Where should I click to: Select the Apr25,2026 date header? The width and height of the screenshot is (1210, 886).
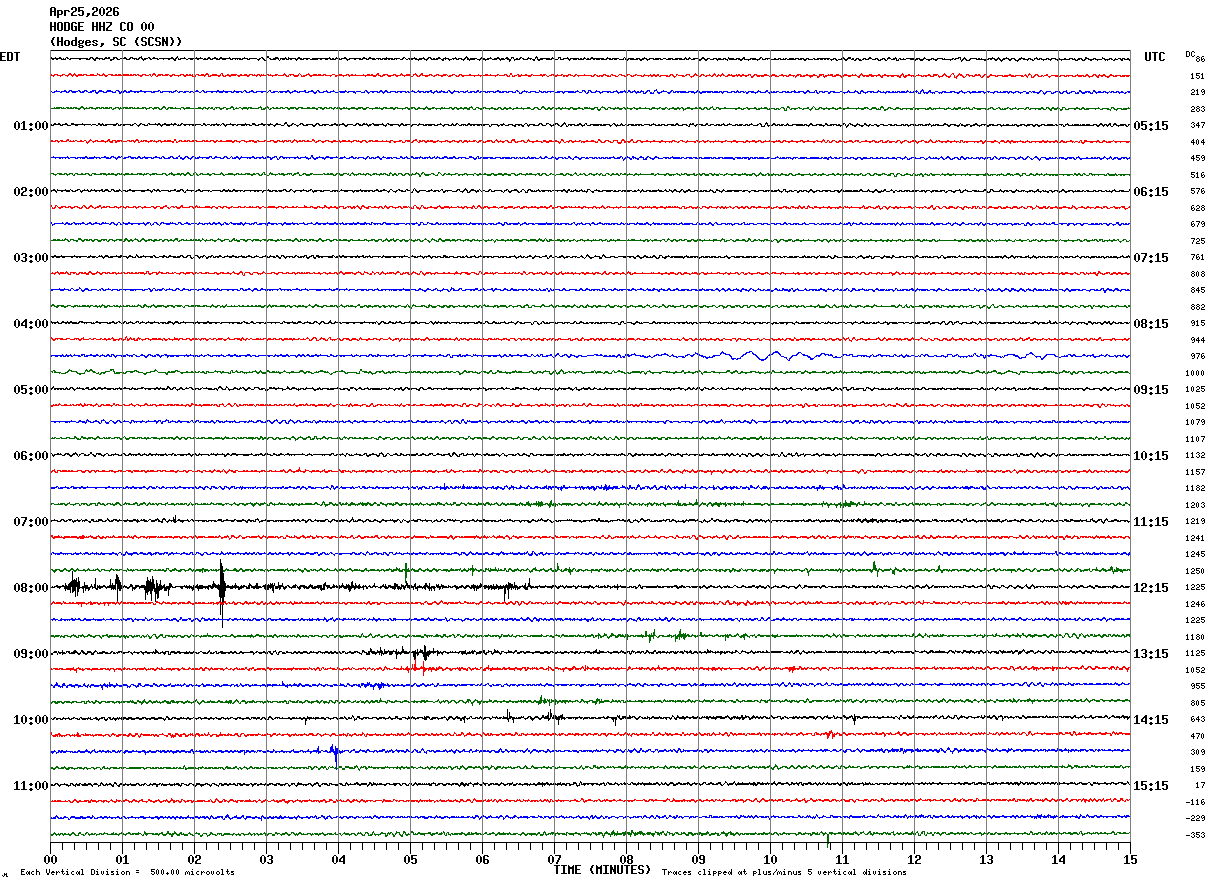pyautogui.click(x=84, y=12)
